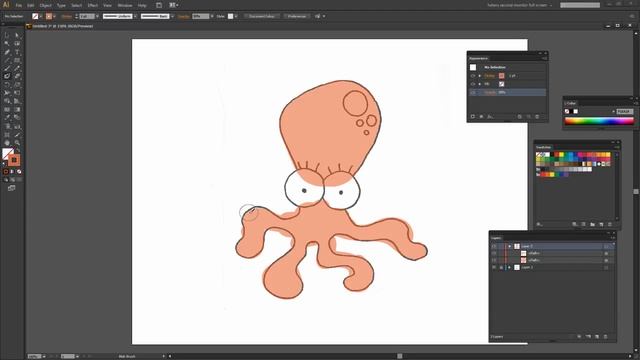Open fill color dropdown in control bar
640x360 pixels.
point(41,16)
